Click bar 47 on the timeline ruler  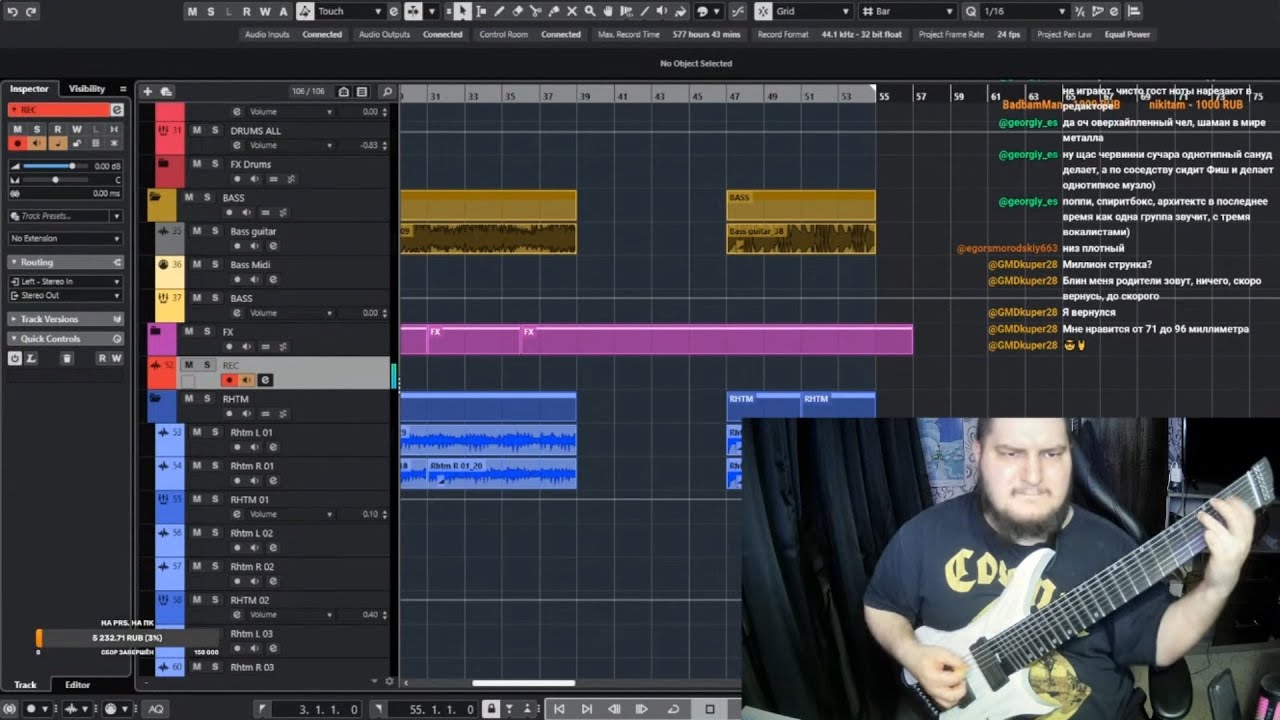pos(735,96)
